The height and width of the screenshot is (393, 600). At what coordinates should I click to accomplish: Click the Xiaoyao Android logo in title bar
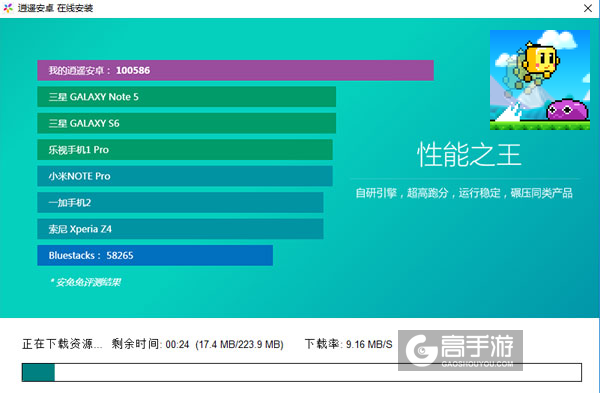(8, 8)
